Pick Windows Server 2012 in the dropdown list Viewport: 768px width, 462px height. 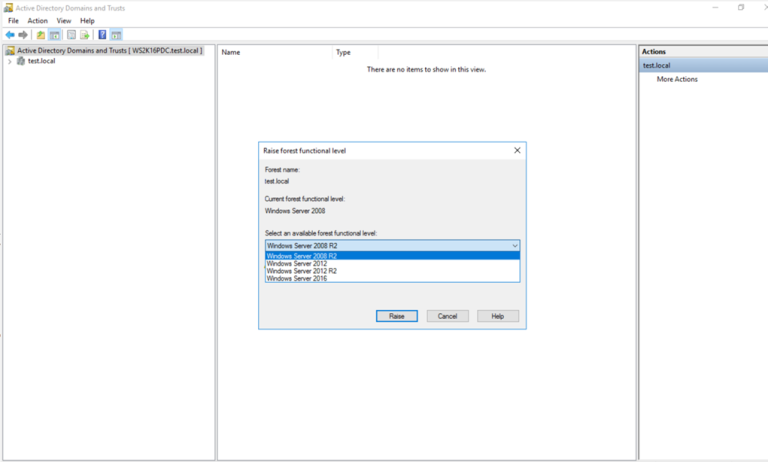point(296,264)
